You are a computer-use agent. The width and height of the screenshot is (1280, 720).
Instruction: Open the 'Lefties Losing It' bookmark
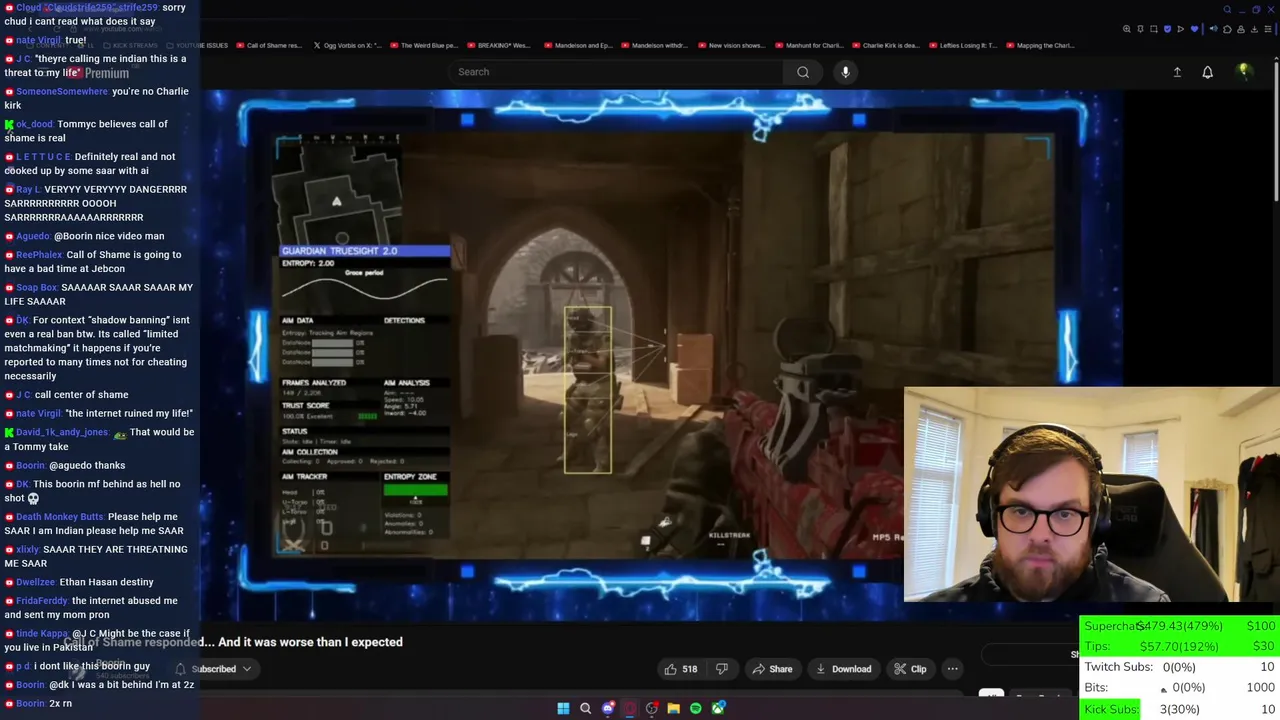pyautogui.click(x=962, y=46)
